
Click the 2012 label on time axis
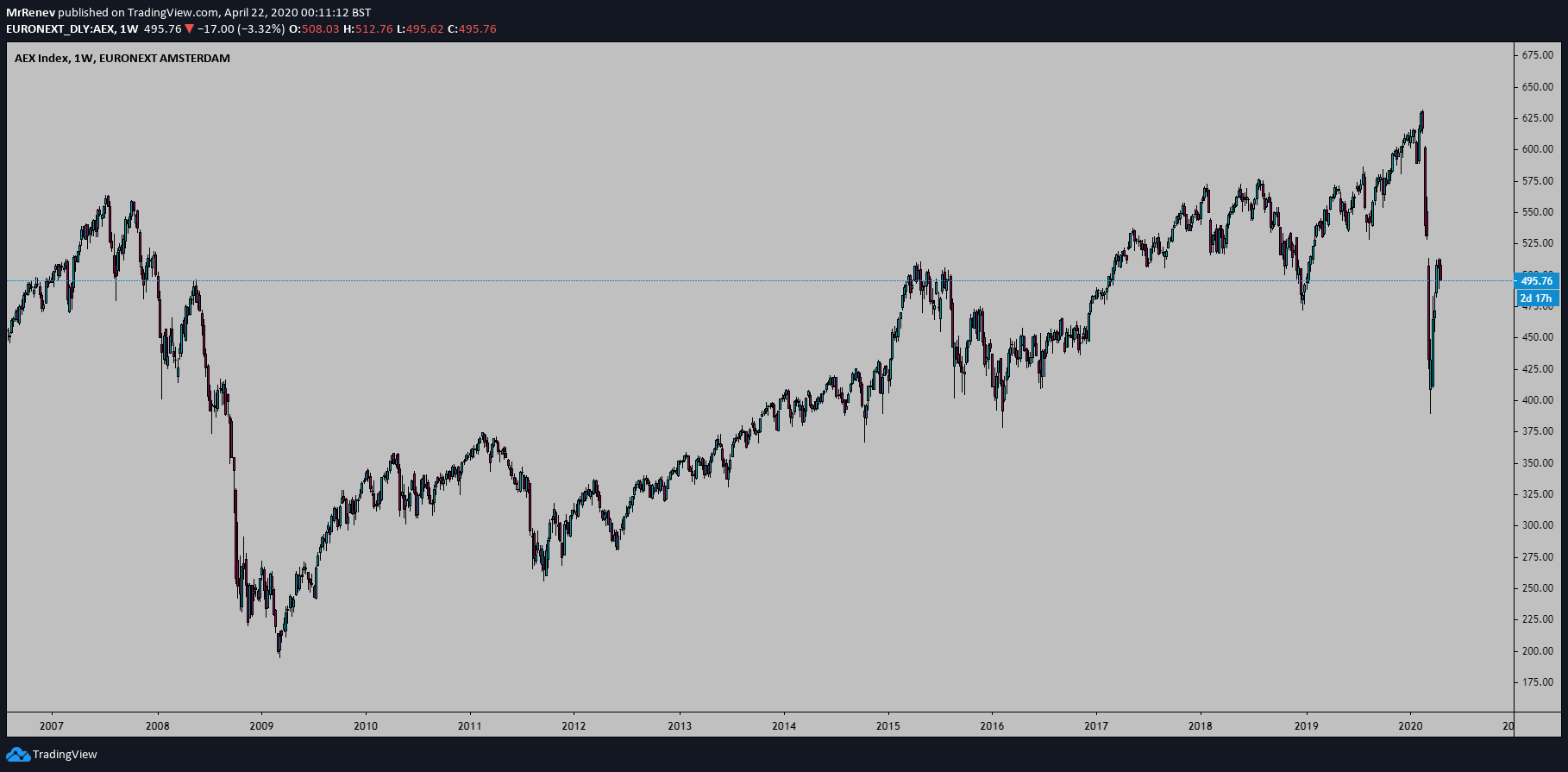(x=574, y=726)
